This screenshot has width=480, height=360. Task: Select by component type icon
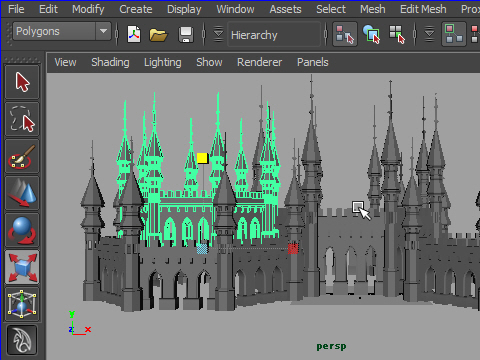click(x=397, y=34)
